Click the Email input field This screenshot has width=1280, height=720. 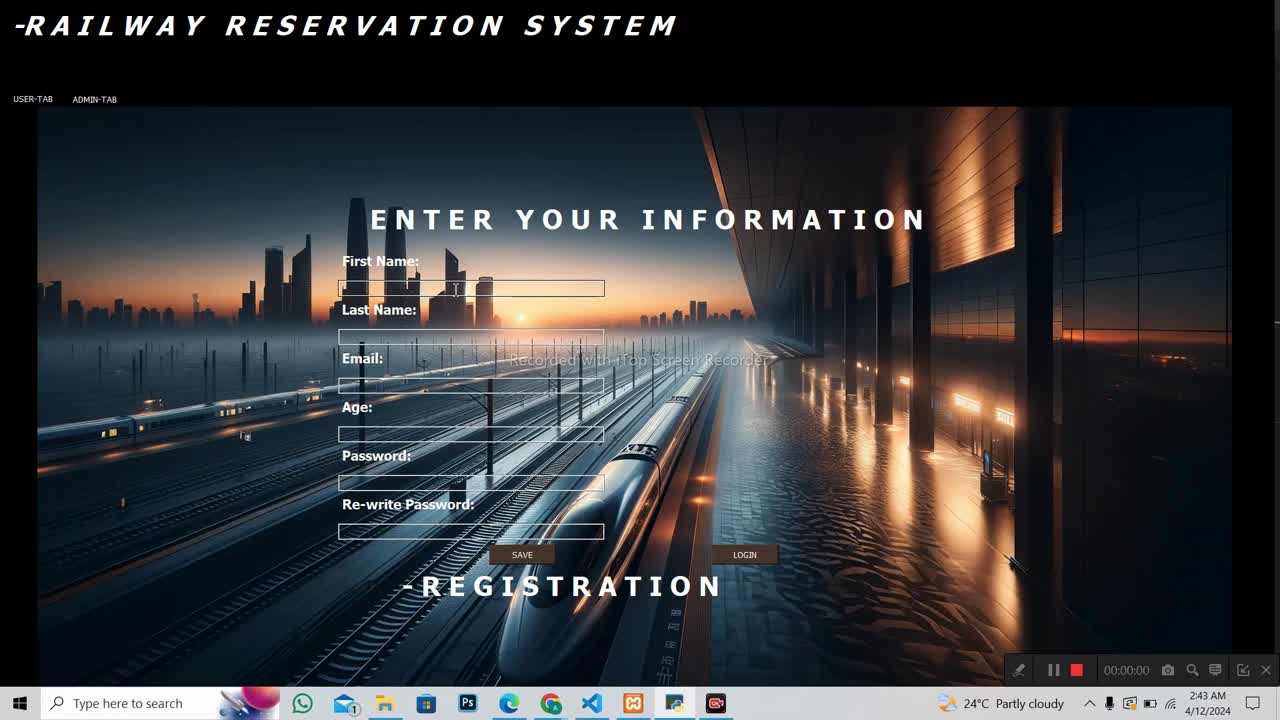(471, 385)
